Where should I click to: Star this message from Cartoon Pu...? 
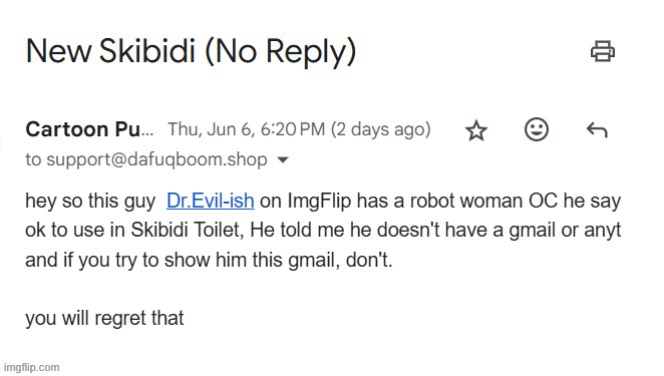click(476, 130)
